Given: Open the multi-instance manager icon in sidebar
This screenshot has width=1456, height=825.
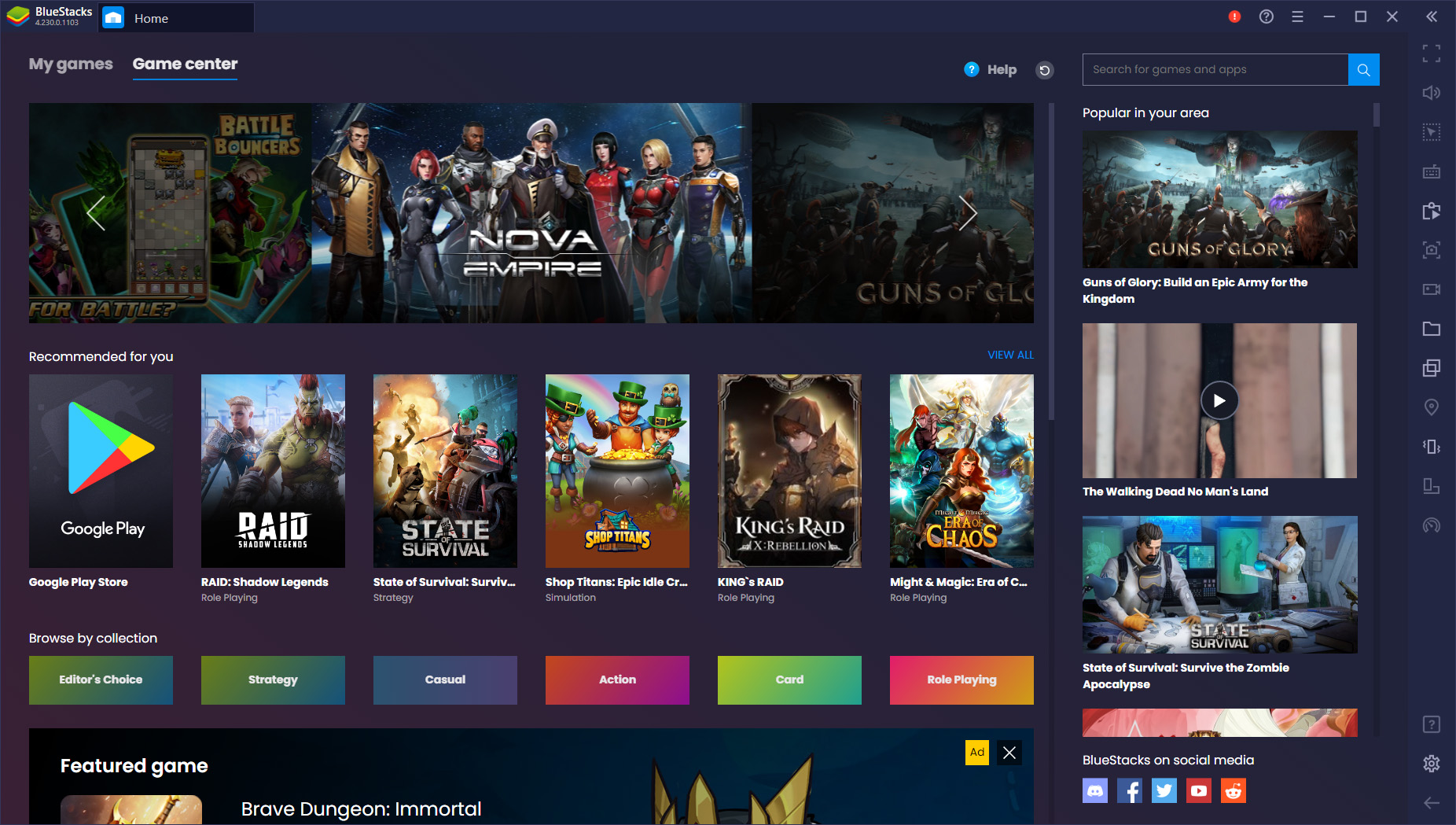Looking at the screenshot, I should (x=1432, y=368).
